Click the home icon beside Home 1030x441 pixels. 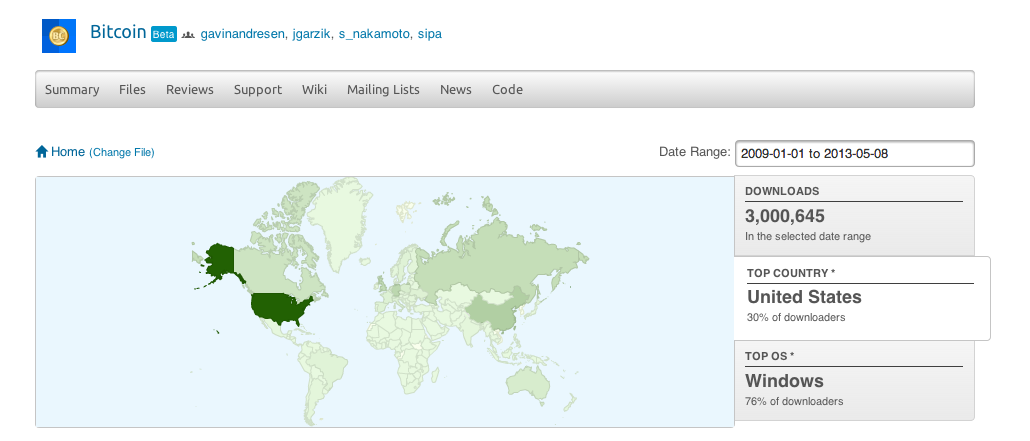click(42, 152)
